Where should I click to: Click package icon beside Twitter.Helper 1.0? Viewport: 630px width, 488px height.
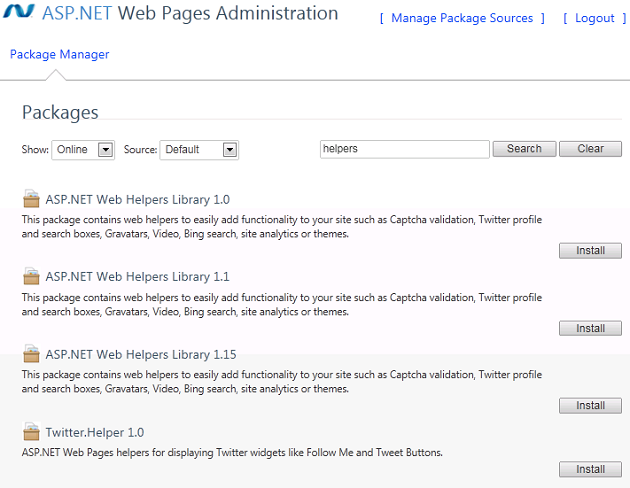[31, 431]
